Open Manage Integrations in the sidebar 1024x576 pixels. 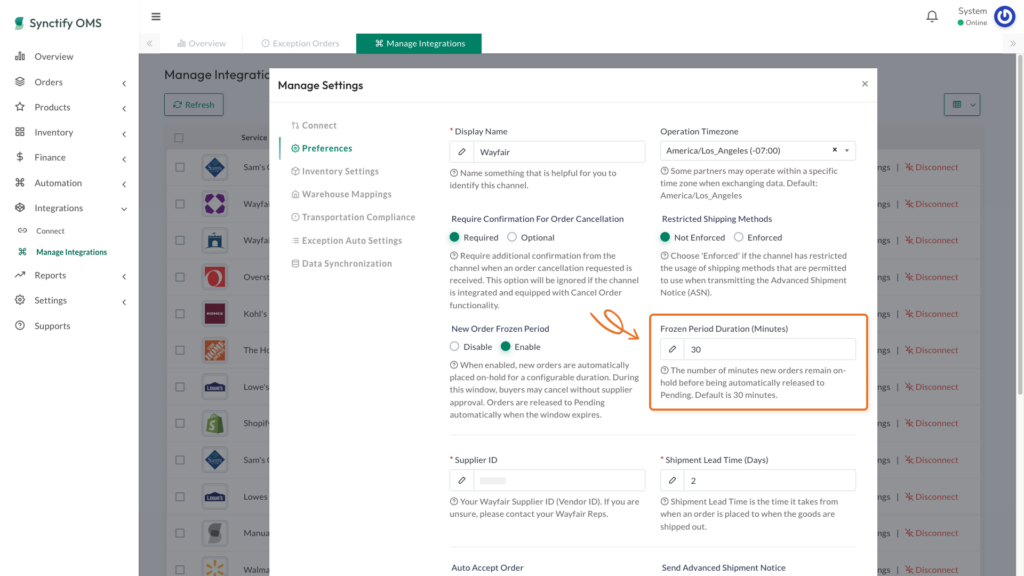[x=72, y=251]
